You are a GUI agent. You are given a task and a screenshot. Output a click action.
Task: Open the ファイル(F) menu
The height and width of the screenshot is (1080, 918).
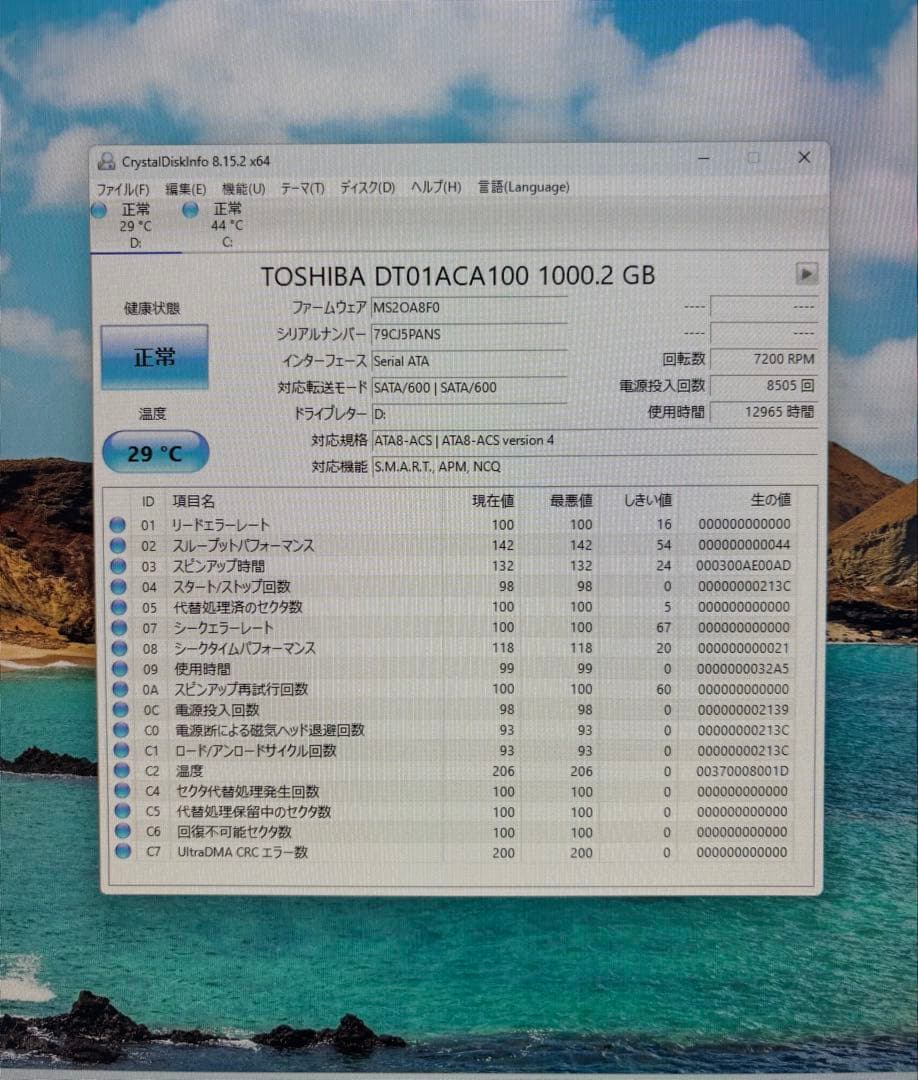click(124, 187)
